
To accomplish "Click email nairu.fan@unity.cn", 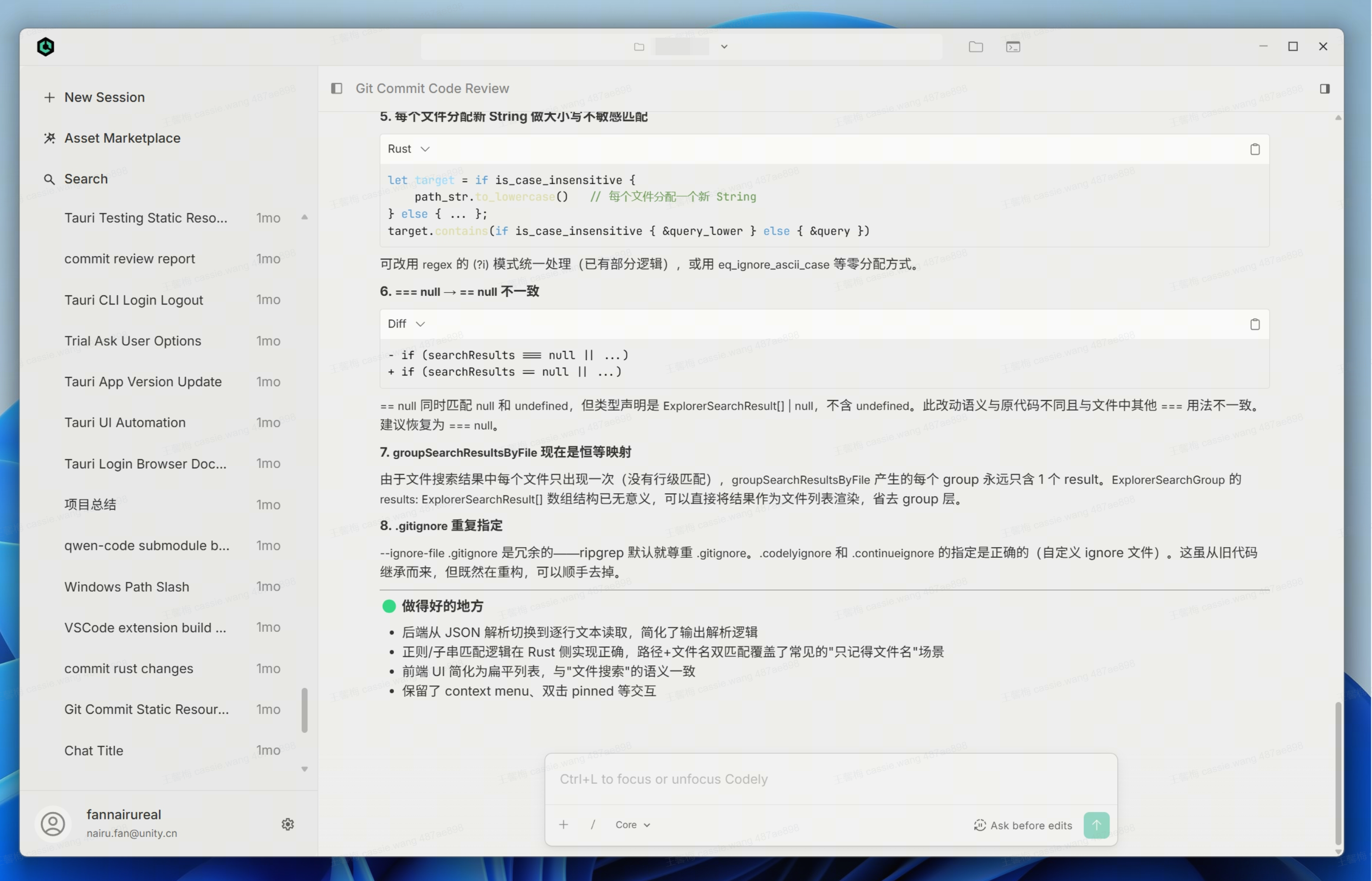I will [x=132, y=833].
